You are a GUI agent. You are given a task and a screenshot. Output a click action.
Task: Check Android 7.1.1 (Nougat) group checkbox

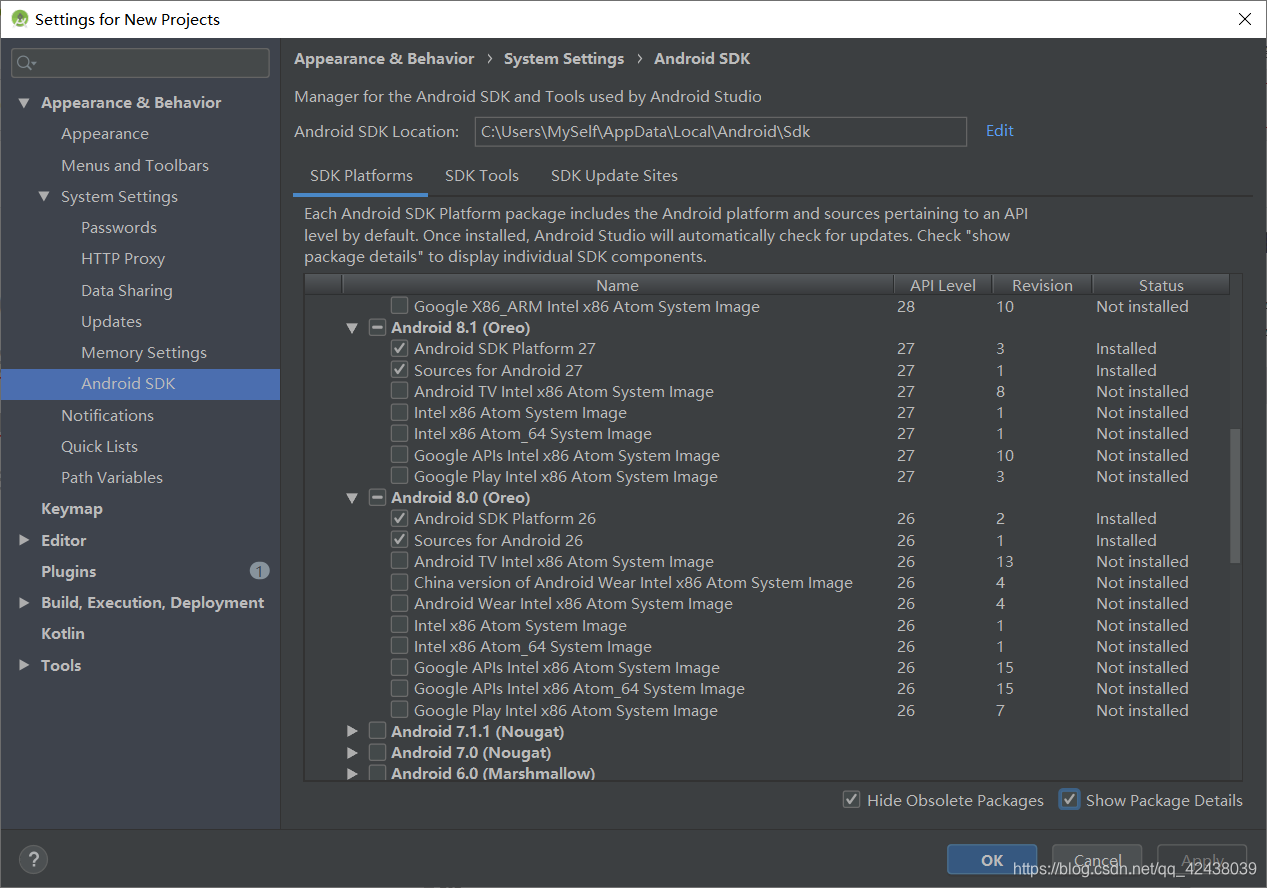[377, 731]
